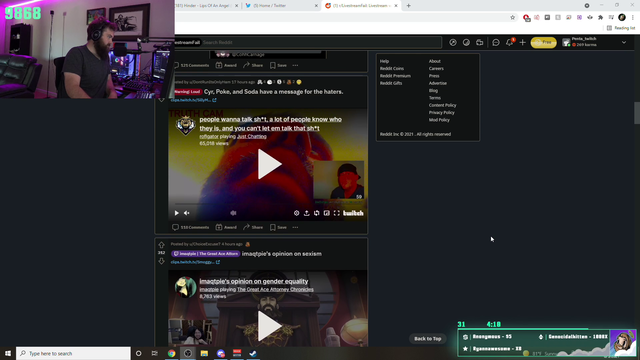This screenshot has width=640, height=360.
Task: Close the Home / Twitter tab
Action: 316,6
